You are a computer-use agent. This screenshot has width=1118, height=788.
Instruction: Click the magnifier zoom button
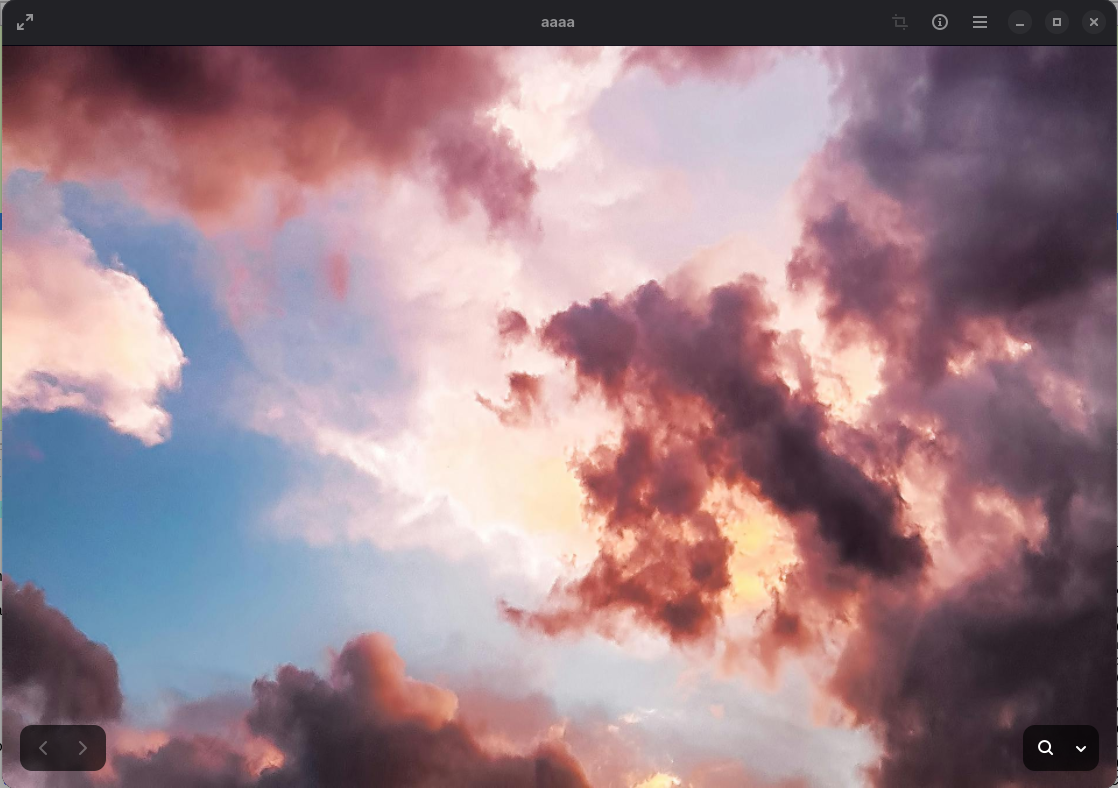[x=1045, y=748]
